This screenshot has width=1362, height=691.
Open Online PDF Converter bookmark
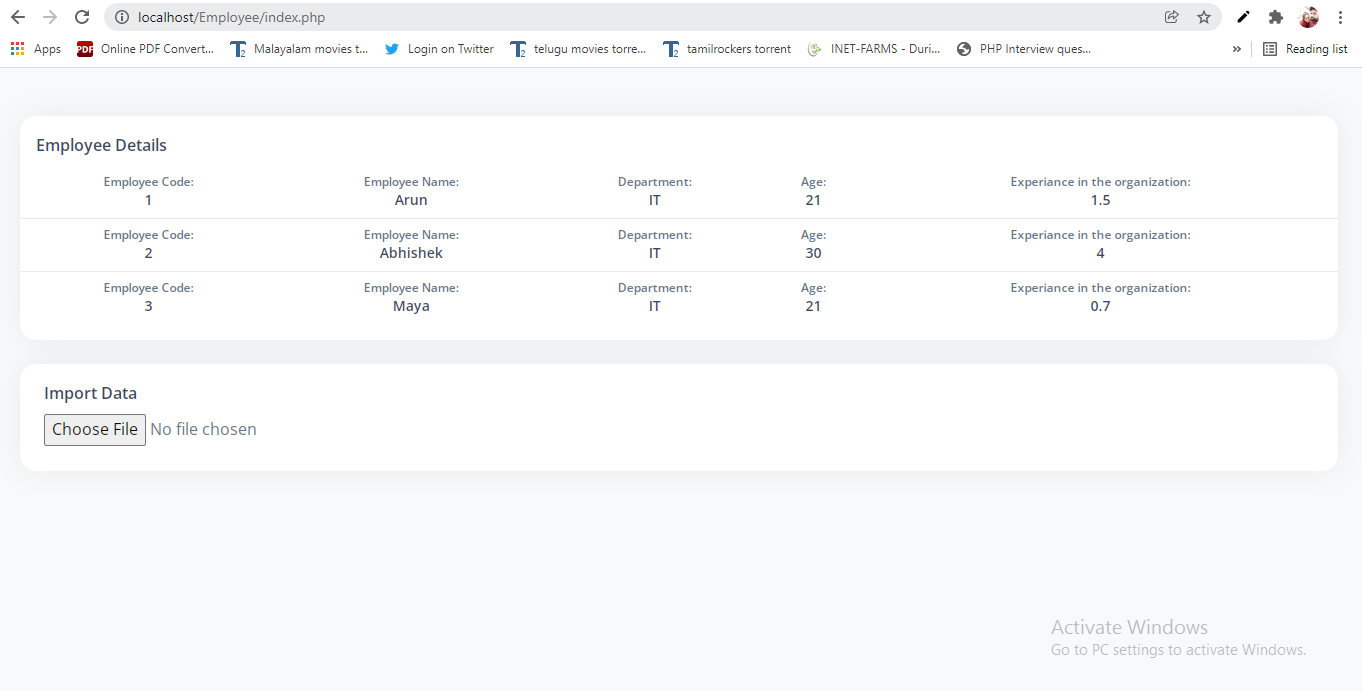(x=146, y=49)
